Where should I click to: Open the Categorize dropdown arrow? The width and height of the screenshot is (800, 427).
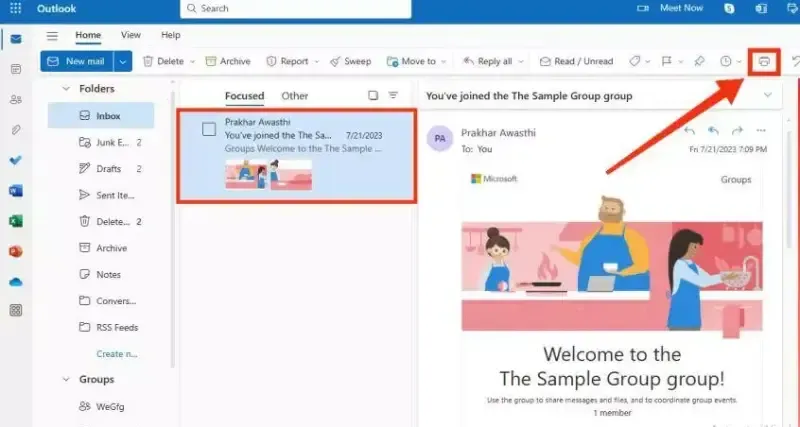tap(648, 62)
